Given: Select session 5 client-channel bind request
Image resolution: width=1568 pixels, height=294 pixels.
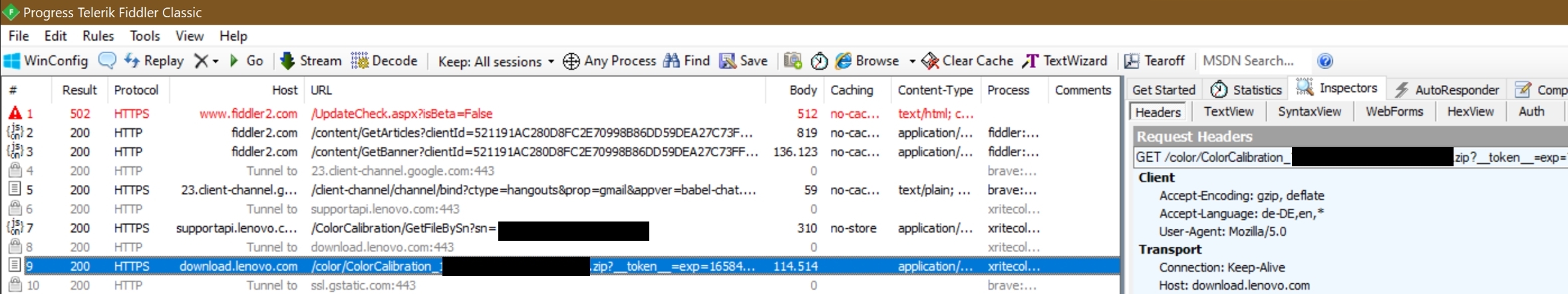Looking at the screenshot, I should pyautogui.click(x=561, y=190).
